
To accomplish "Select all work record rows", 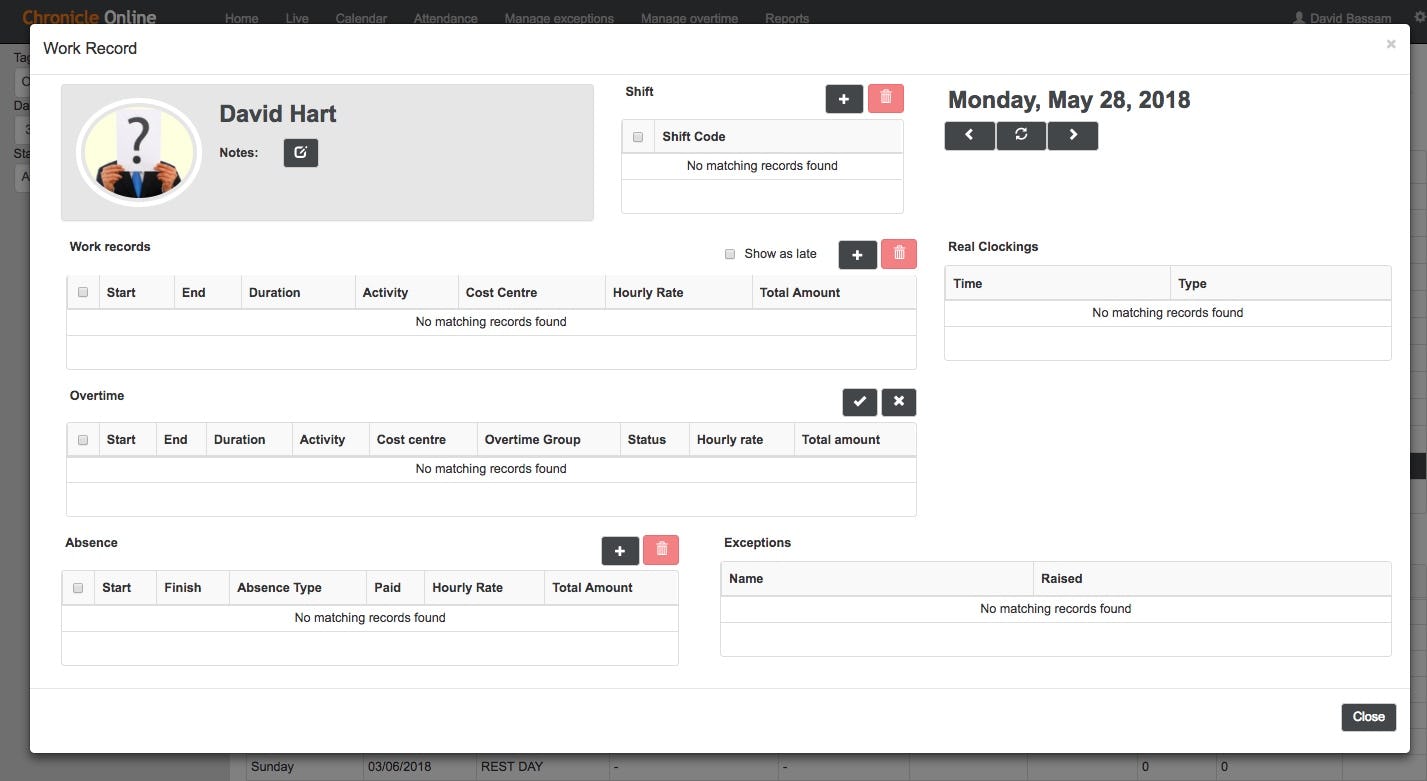I will click(83, 291).
